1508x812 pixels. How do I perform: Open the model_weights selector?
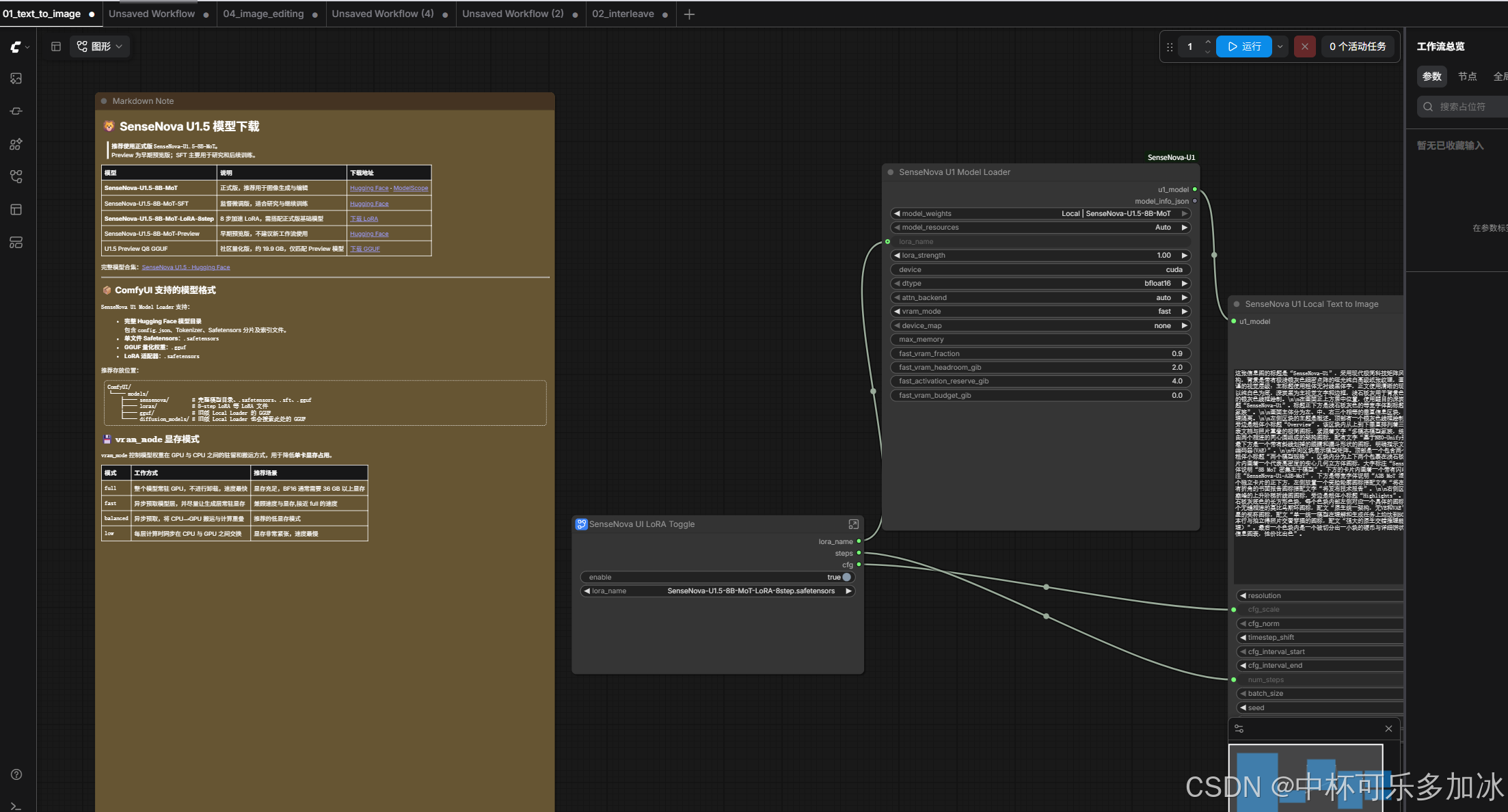tap(1040, 214)
